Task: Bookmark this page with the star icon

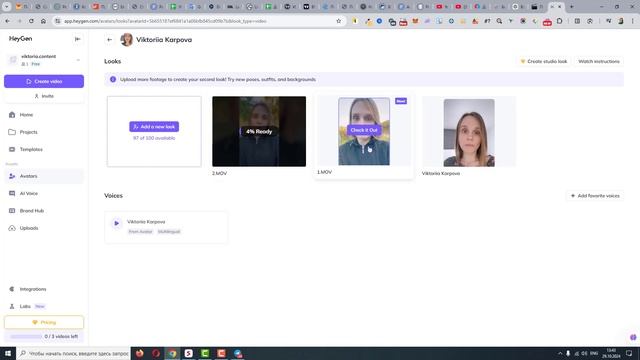Action: point(338,21)
